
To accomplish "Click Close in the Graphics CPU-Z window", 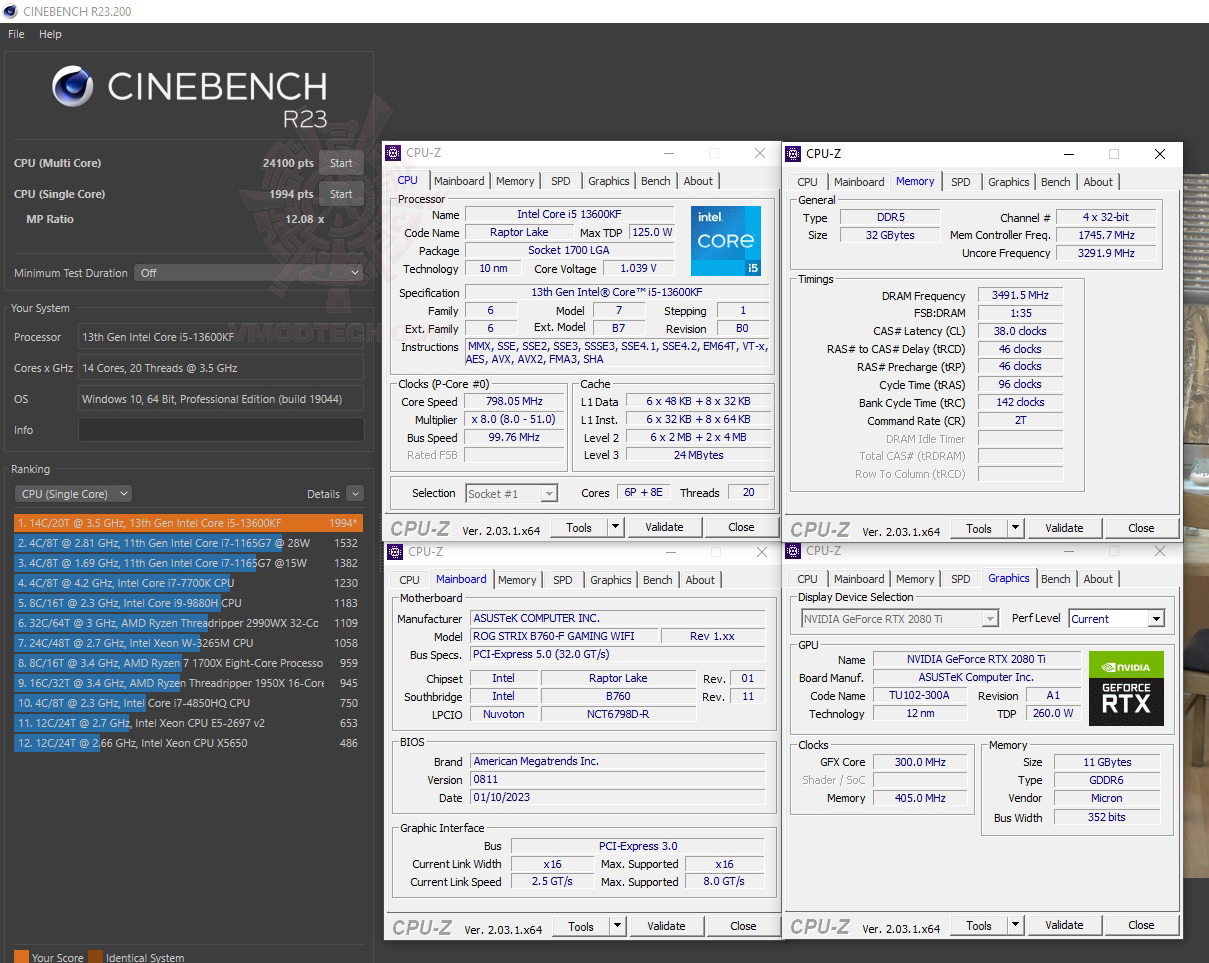I will pyautogui.click(x=1141, y=925).
